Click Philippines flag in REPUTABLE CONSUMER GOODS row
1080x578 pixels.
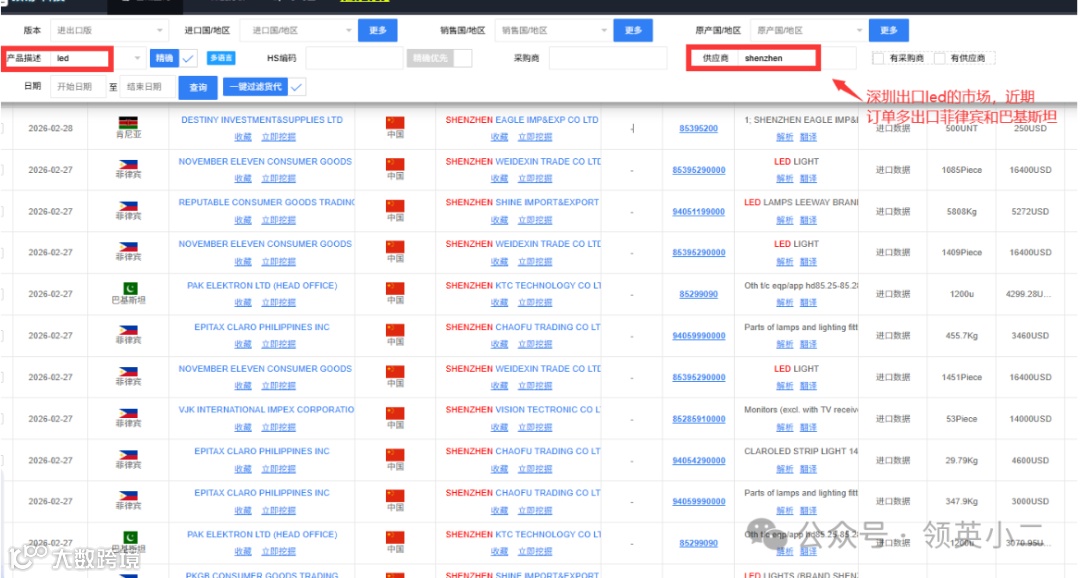tap(128, 206)
